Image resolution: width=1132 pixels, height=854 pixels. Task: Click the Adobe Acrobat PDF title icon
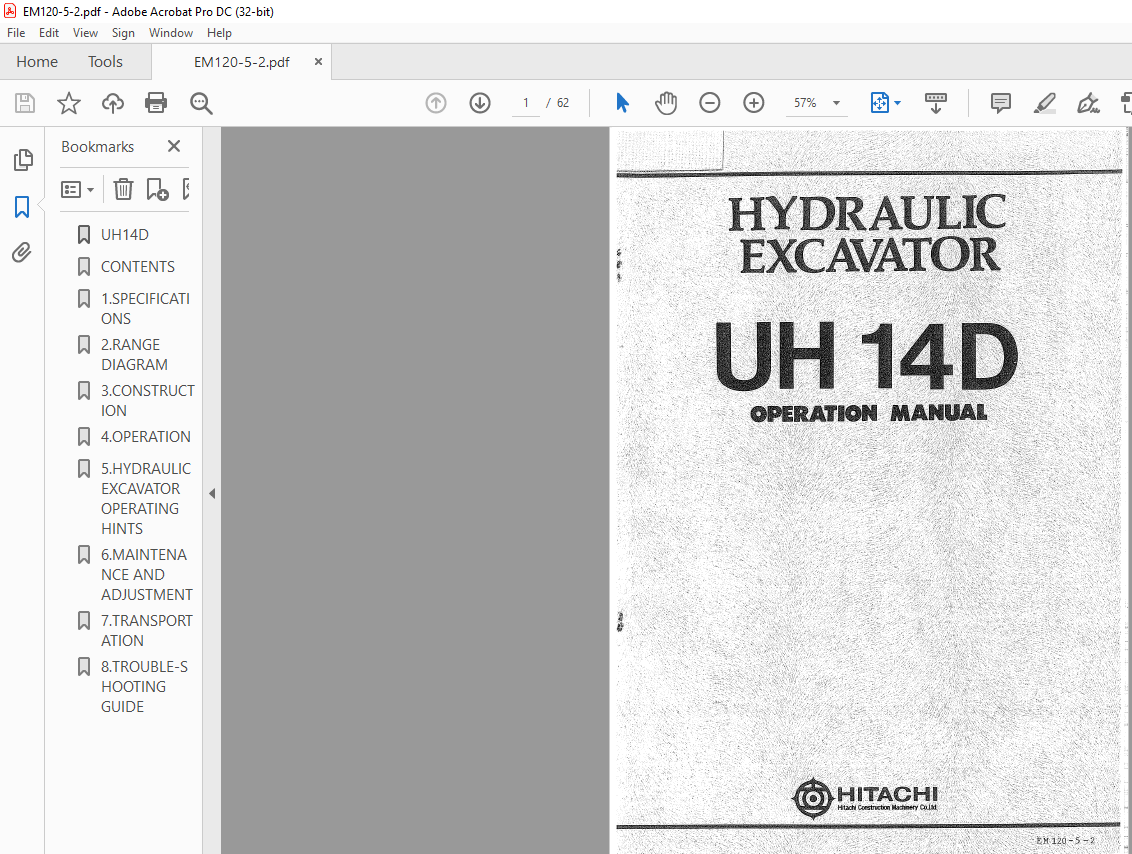[10, 12]
